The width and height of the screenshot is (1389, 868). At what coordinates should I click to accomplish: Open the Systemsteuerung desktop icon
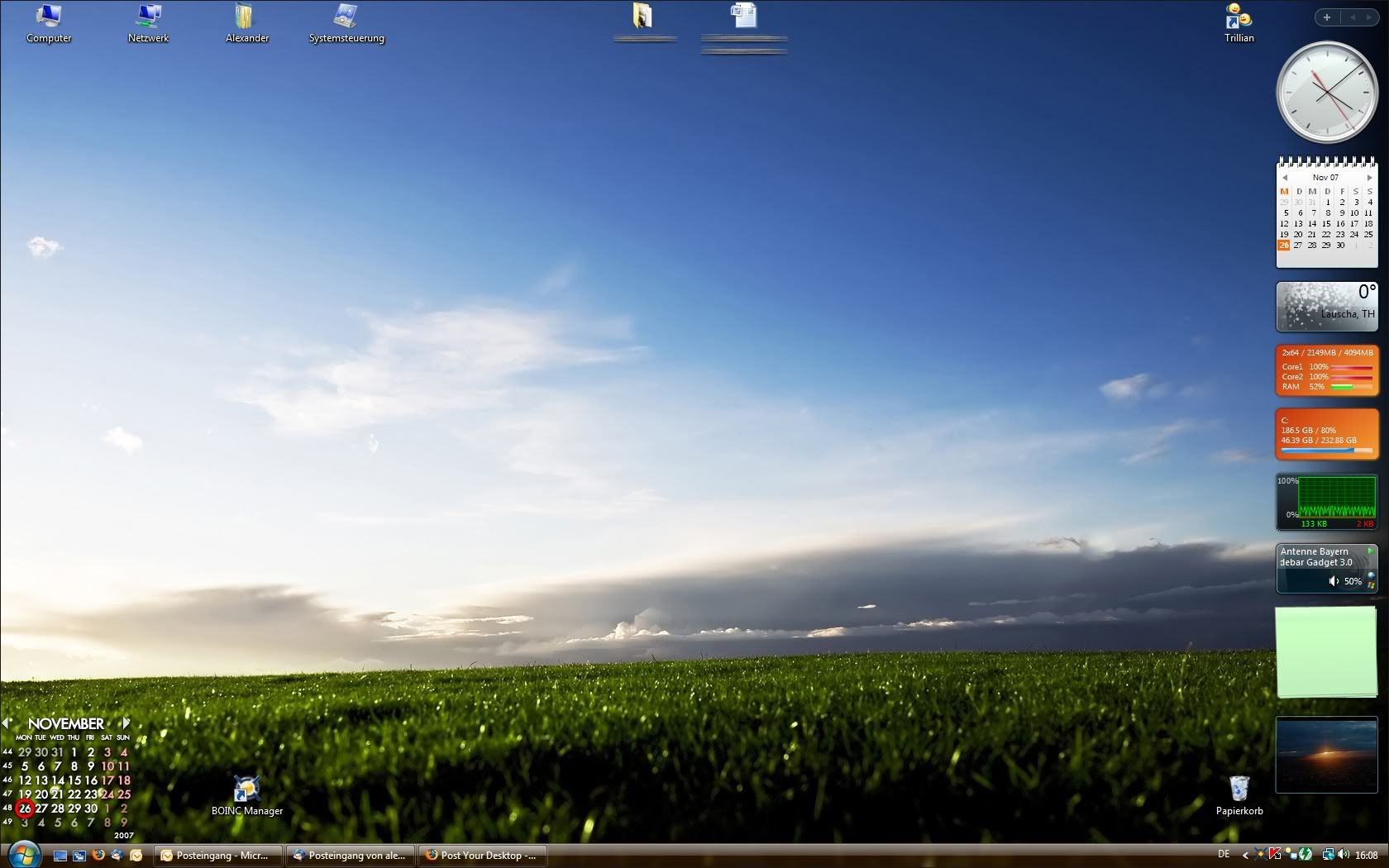(x=346, y=22)
